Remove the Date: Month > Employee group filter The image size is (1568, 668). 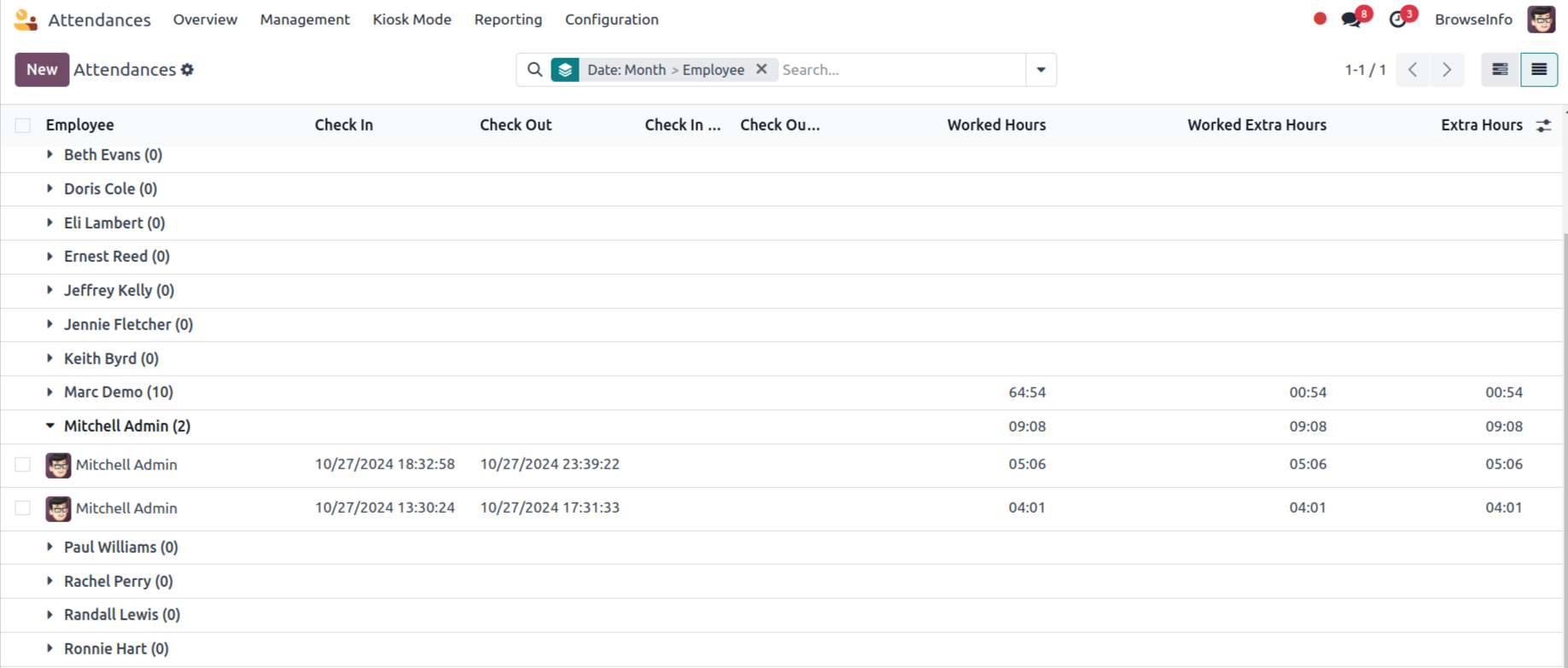[761, 70]
